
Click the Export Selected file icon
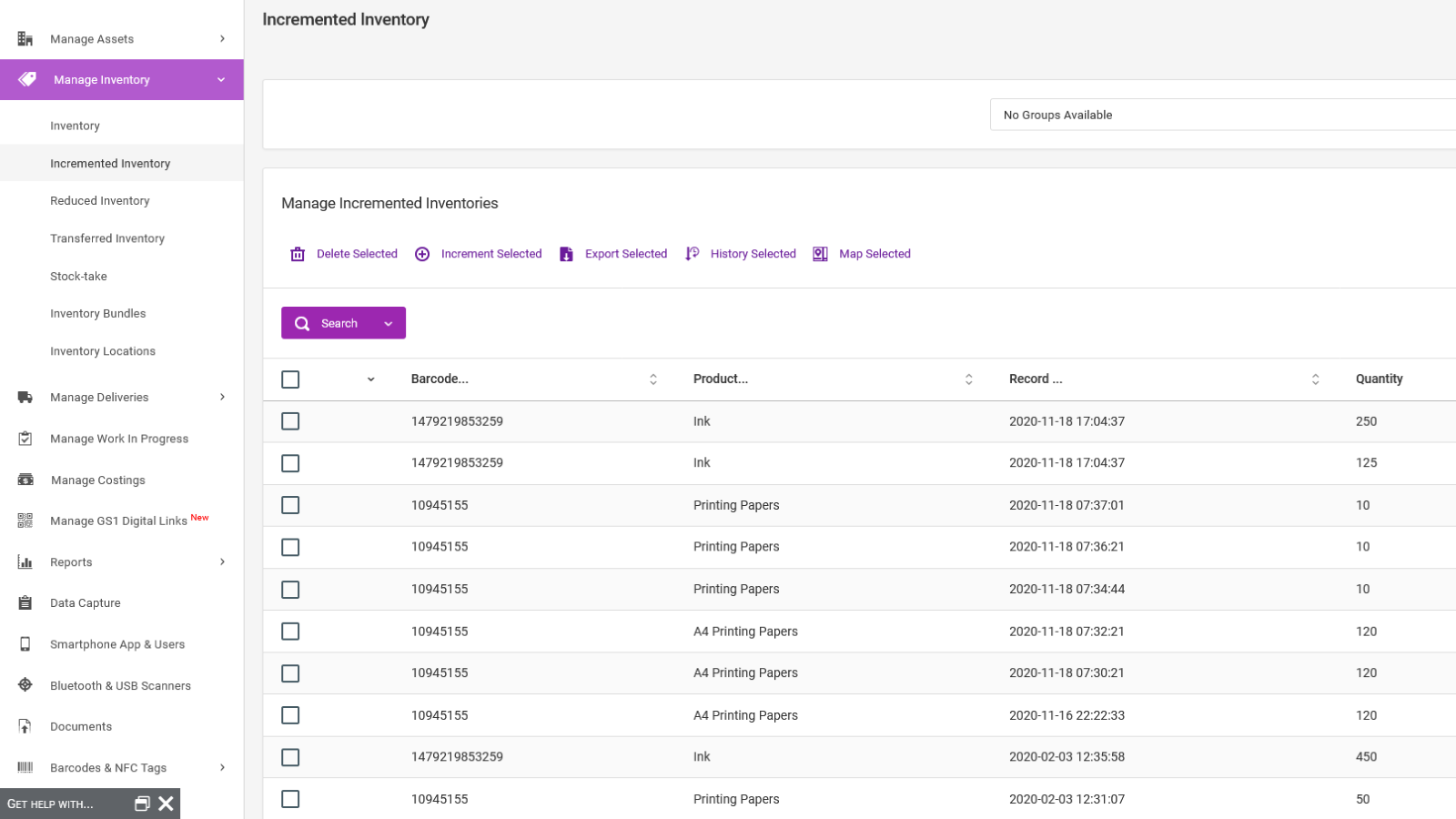click(566, 254)
